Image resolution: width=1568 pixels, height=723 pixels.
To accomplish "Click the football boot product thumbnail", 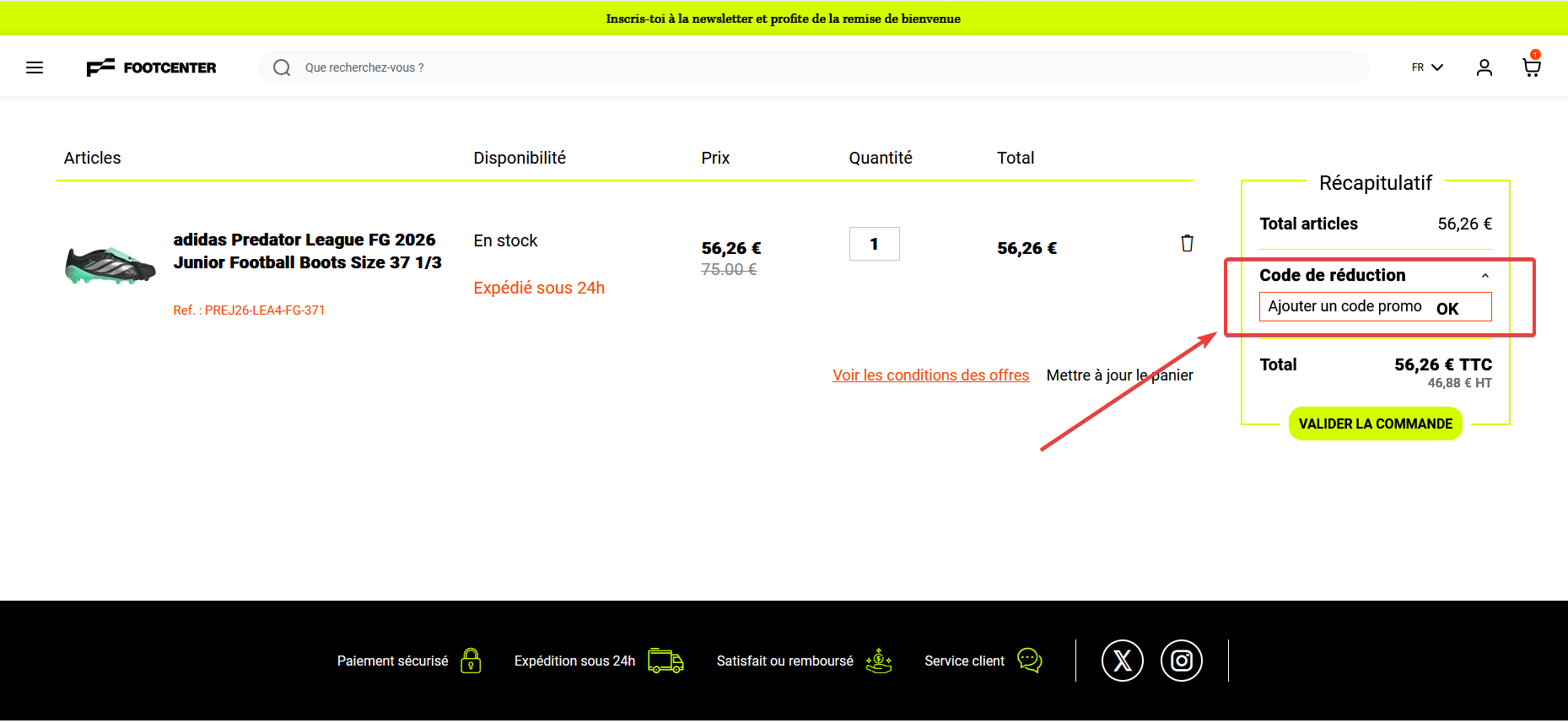I will pos(110,265).
